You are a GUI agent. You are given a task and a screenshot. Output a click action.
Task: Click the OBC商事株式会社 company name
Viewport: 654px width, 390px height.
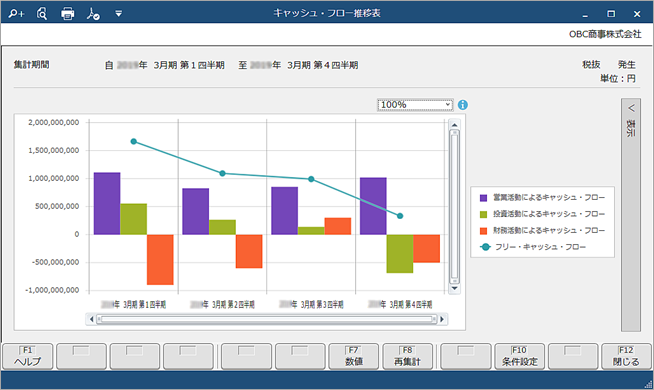(605, 34)
